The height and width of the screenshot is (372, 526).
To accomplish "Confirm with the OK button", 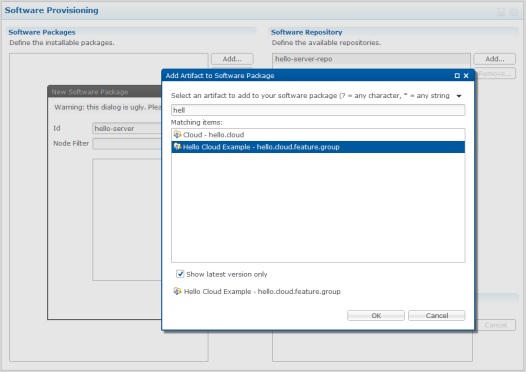I will tap(376, 315).
